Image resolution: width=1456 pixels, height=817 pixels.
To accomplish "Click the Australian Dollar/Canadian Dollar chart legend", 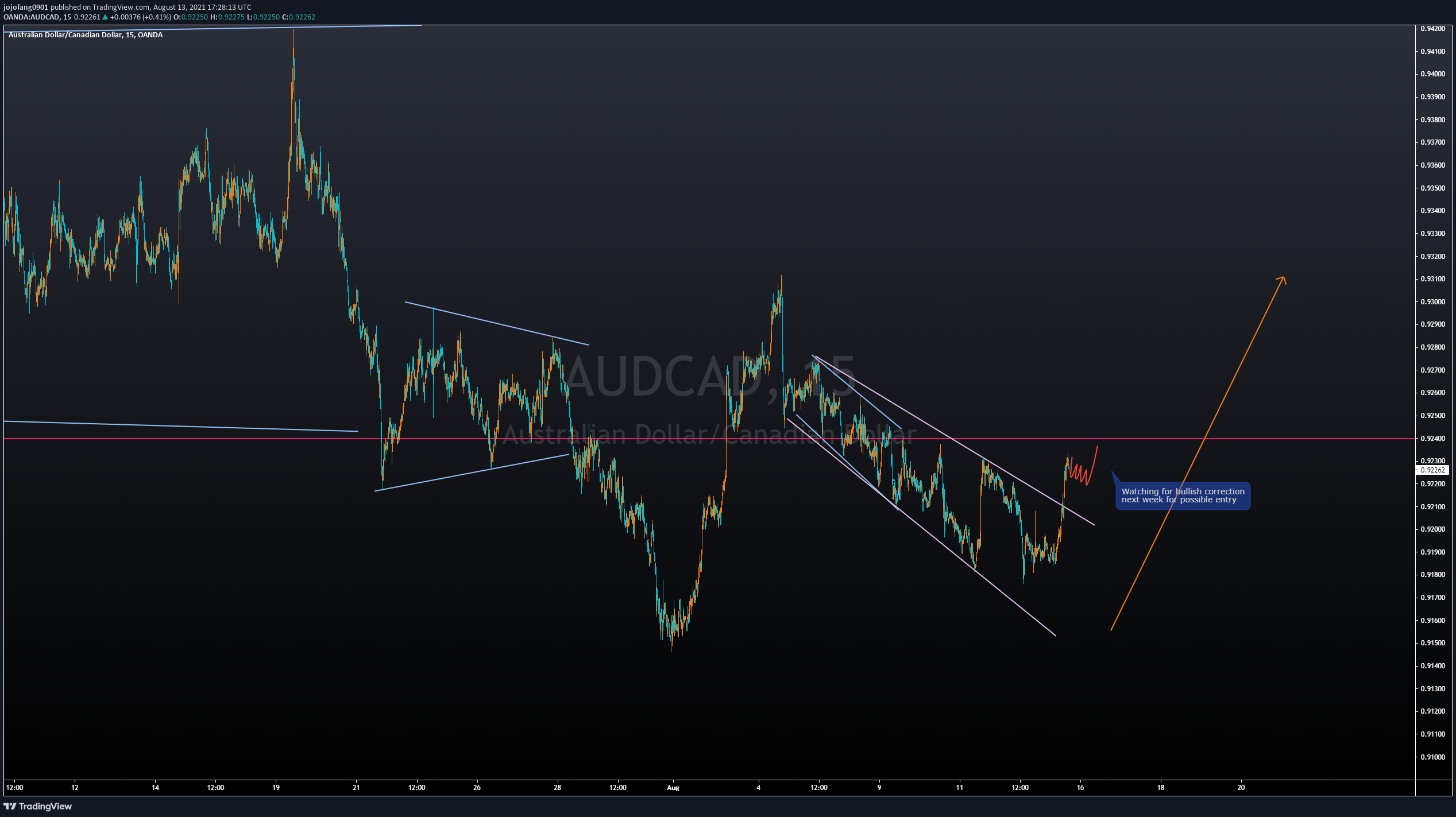I will pyautogui.click(x=86, y=35).
